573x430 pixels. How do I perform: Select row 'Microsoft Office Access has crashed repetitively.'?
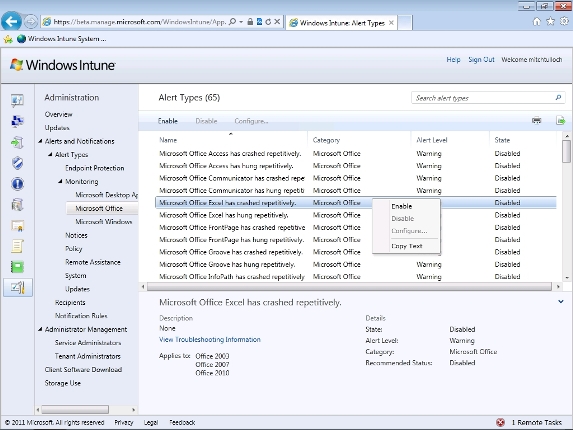(356, 153)
